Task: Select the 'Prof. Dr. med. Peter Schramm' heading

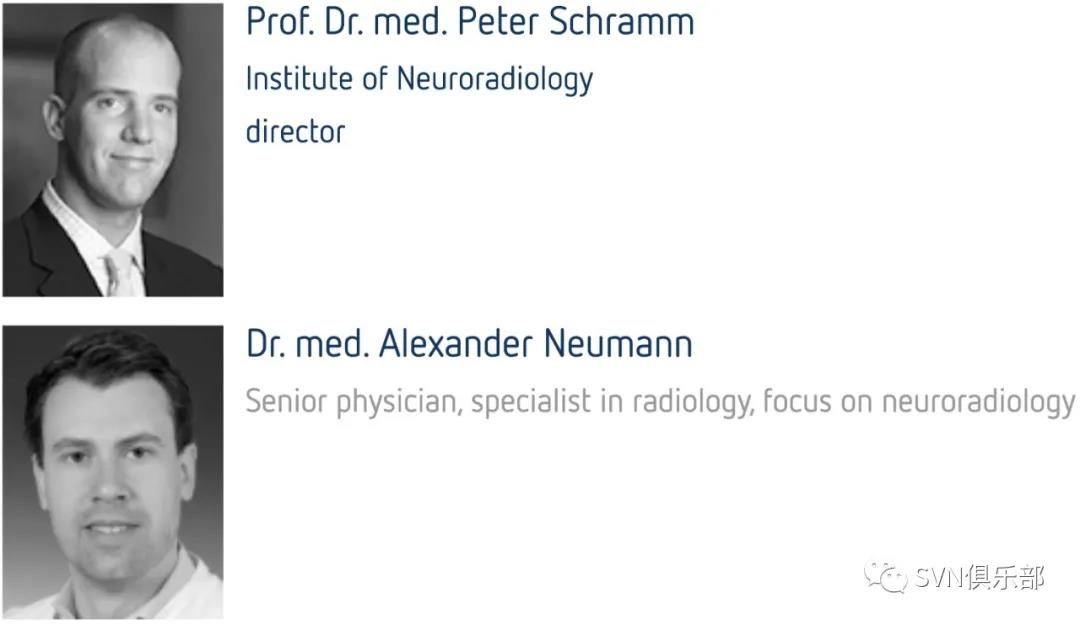Action: point(470,21)
